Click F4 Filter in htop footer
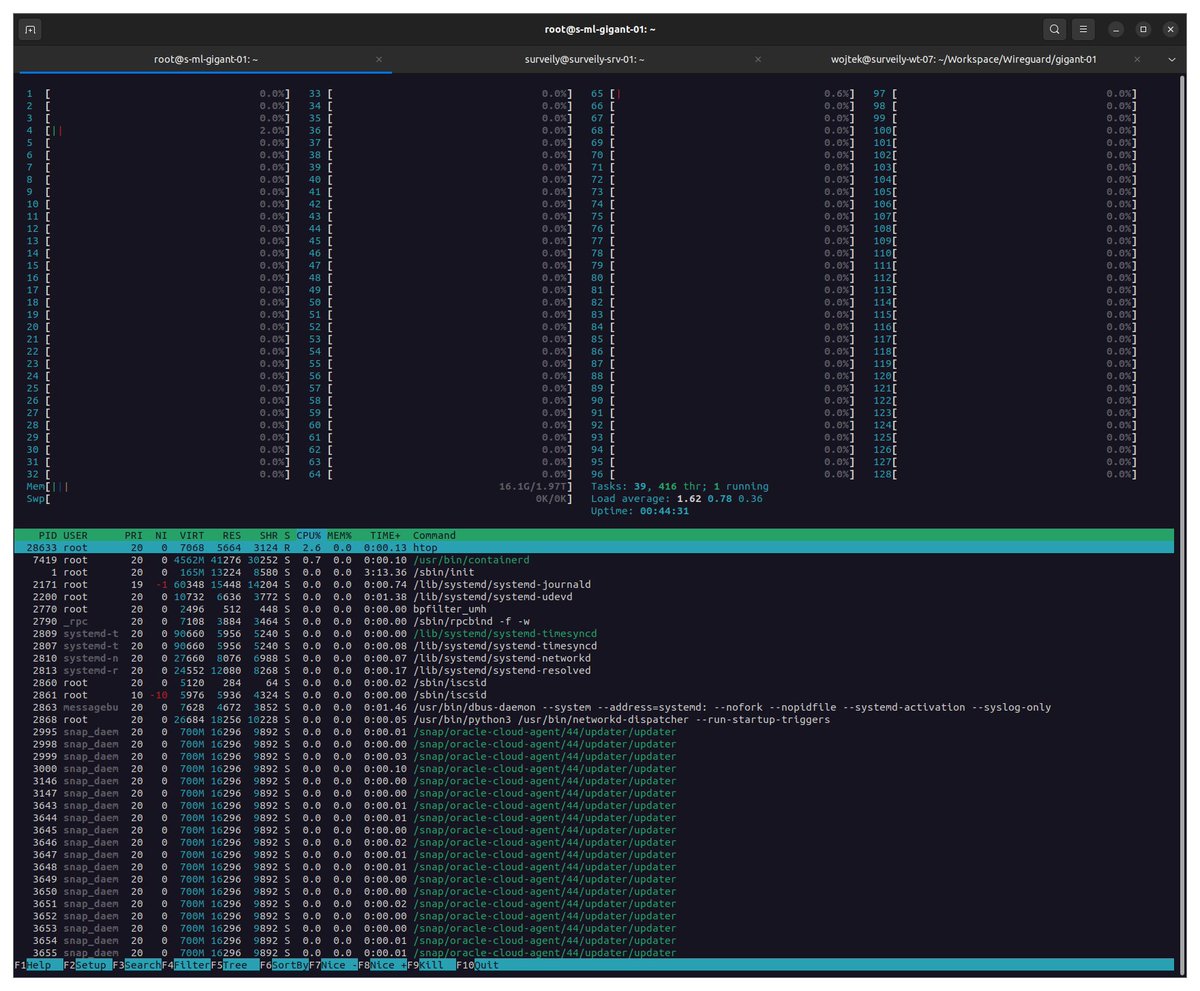This screenshot has width=1200, height=991. [185, 965]
